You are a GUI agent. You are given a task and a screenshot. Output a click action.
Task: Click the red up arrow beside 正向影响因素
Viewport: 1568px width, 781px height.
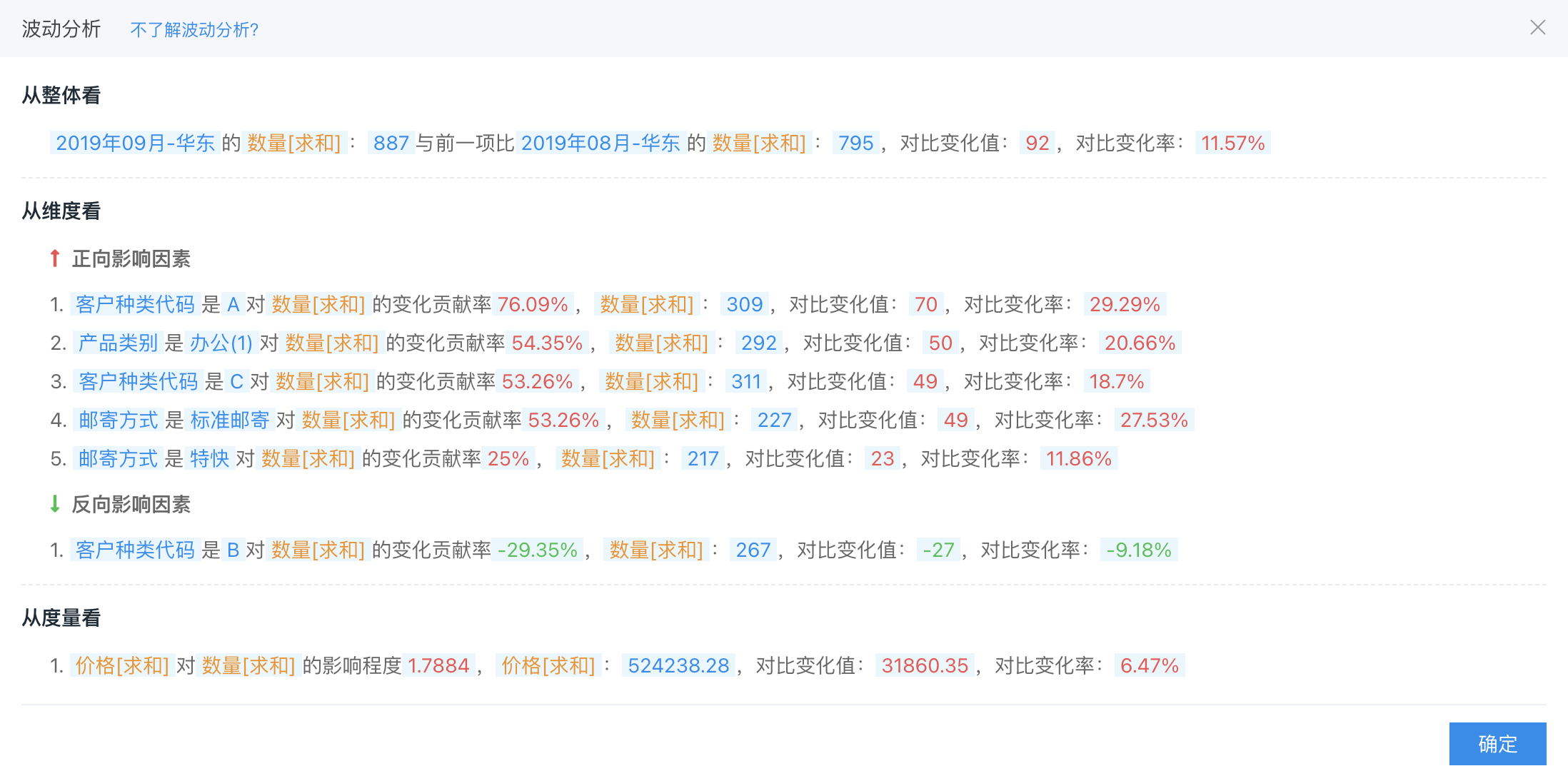click(x=55, y=258)
